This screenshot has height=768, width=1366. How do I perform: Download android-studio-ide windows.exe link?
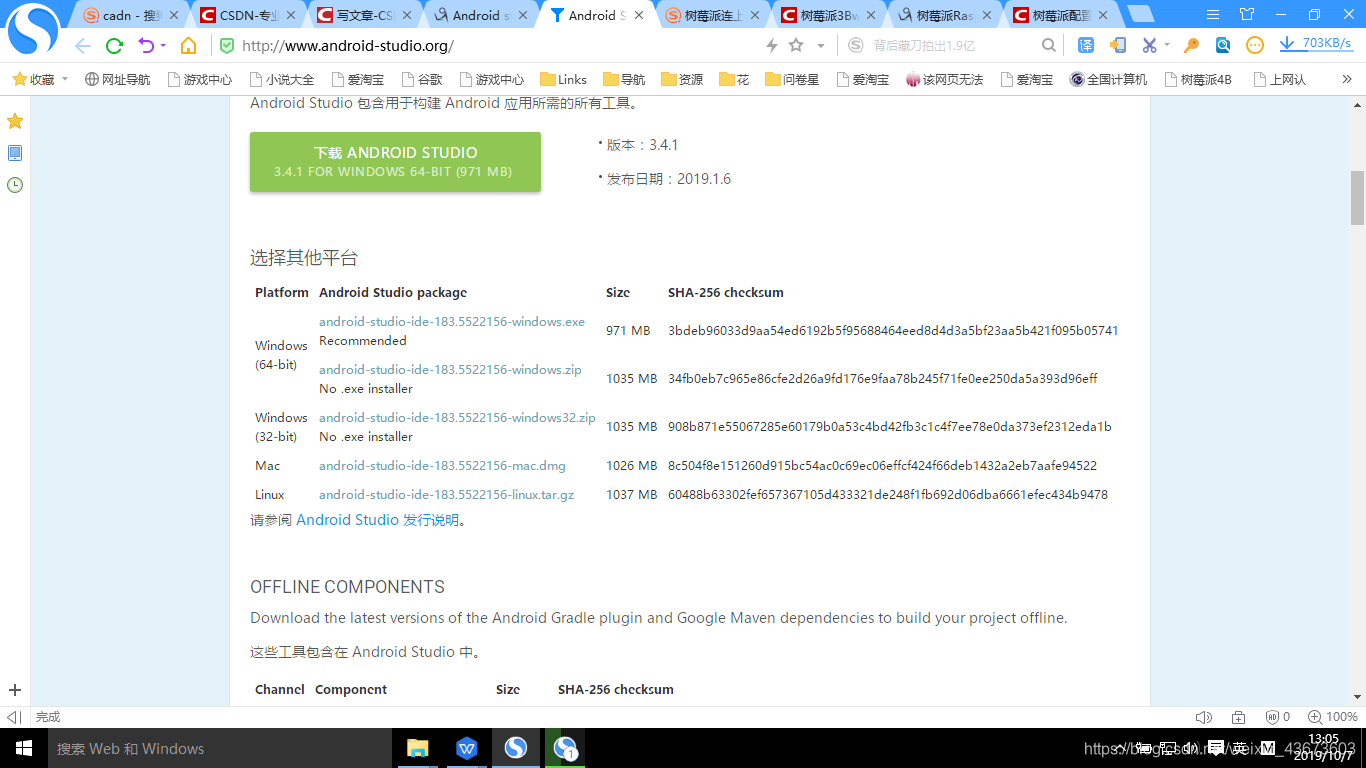pyautogui.click(x=452, y=322)
